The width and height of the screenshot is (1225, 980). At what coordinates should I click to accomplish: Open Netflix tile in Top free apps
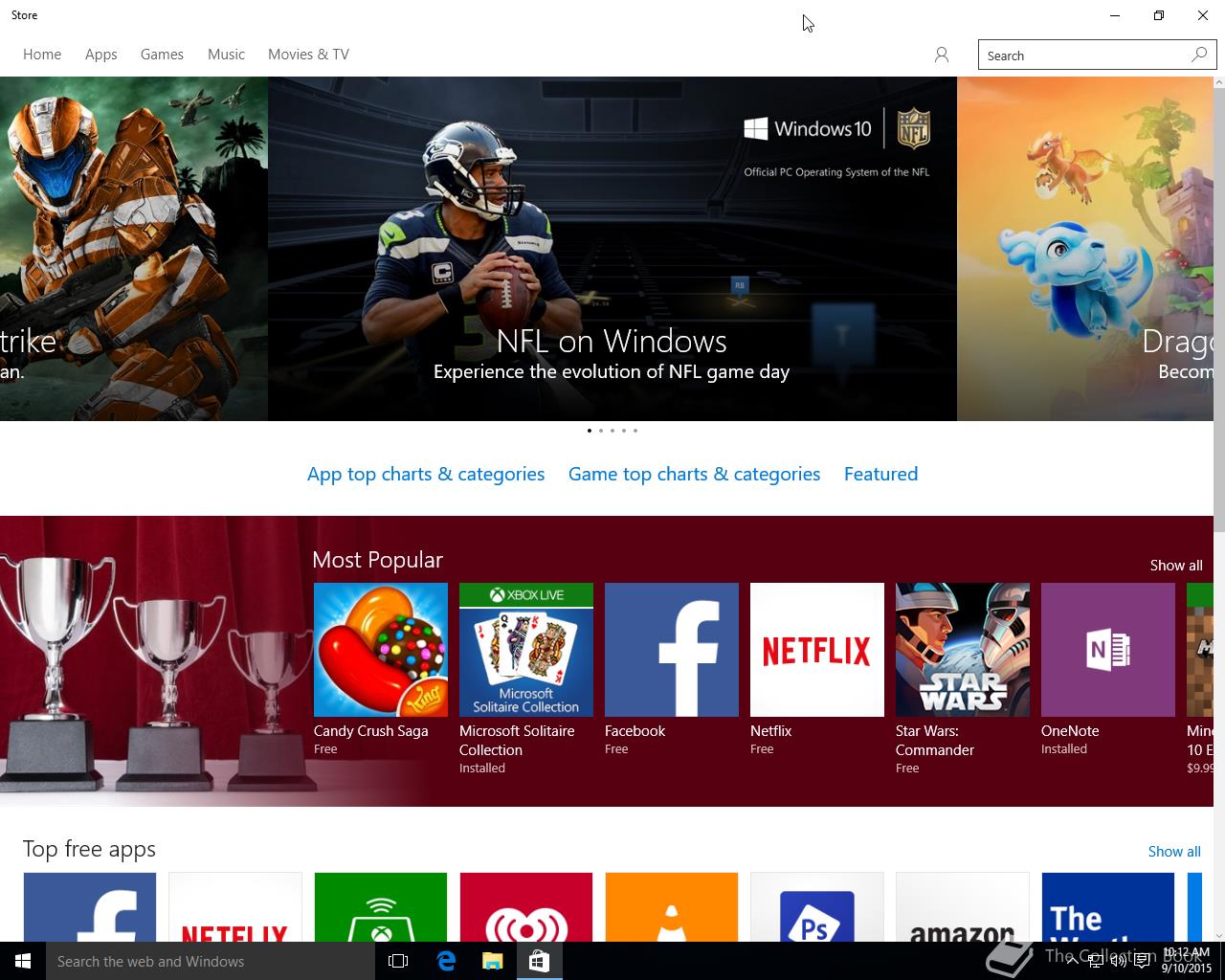235,907
